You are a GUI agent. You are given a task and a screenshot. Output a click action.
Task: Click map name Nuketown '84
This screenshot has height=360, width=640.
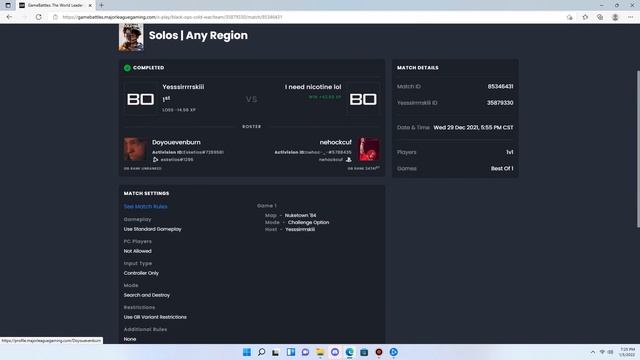tap(300, 216)
